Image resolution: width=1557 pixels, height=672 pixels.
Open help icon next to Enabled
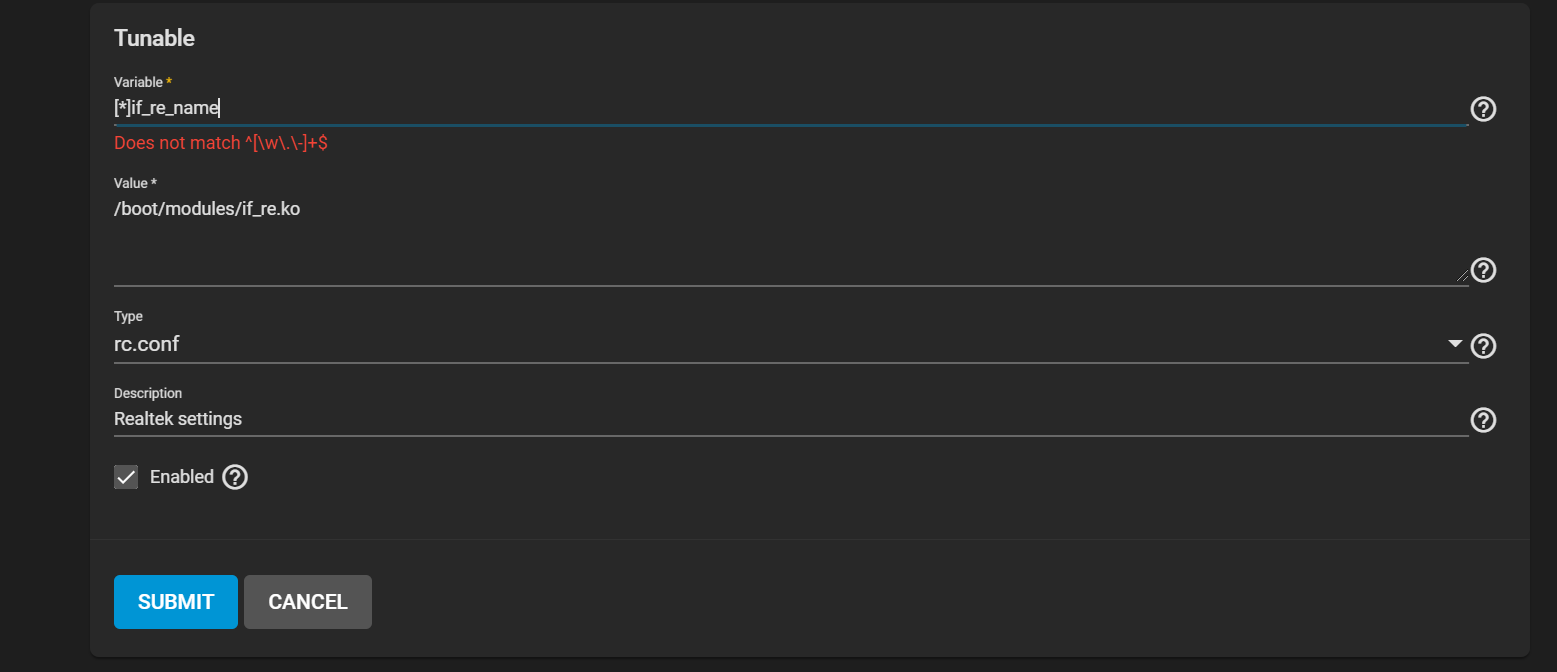(235, 477)
